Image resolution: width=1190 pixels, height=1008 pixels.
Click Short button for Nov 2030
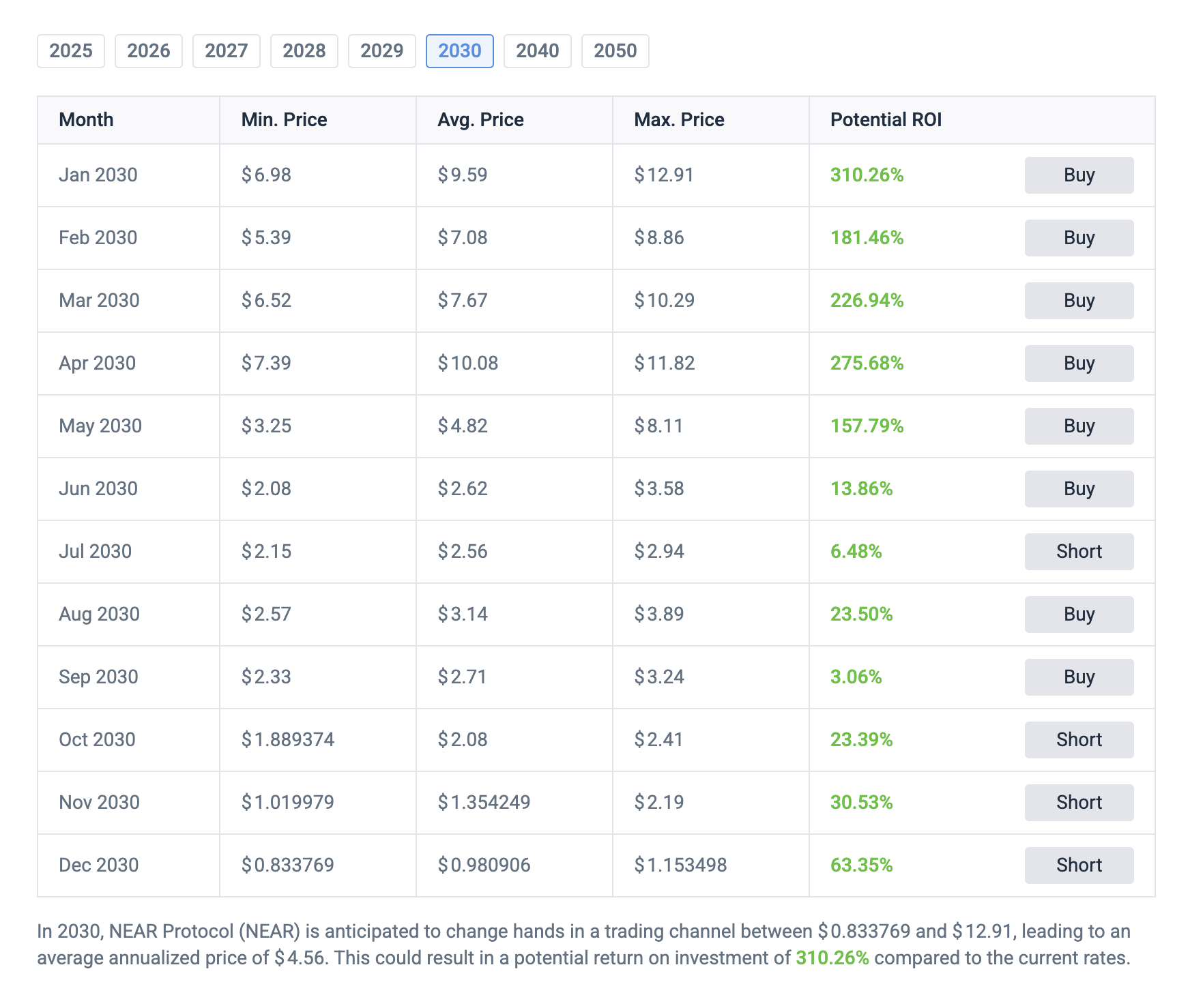tap(1079, 803)
